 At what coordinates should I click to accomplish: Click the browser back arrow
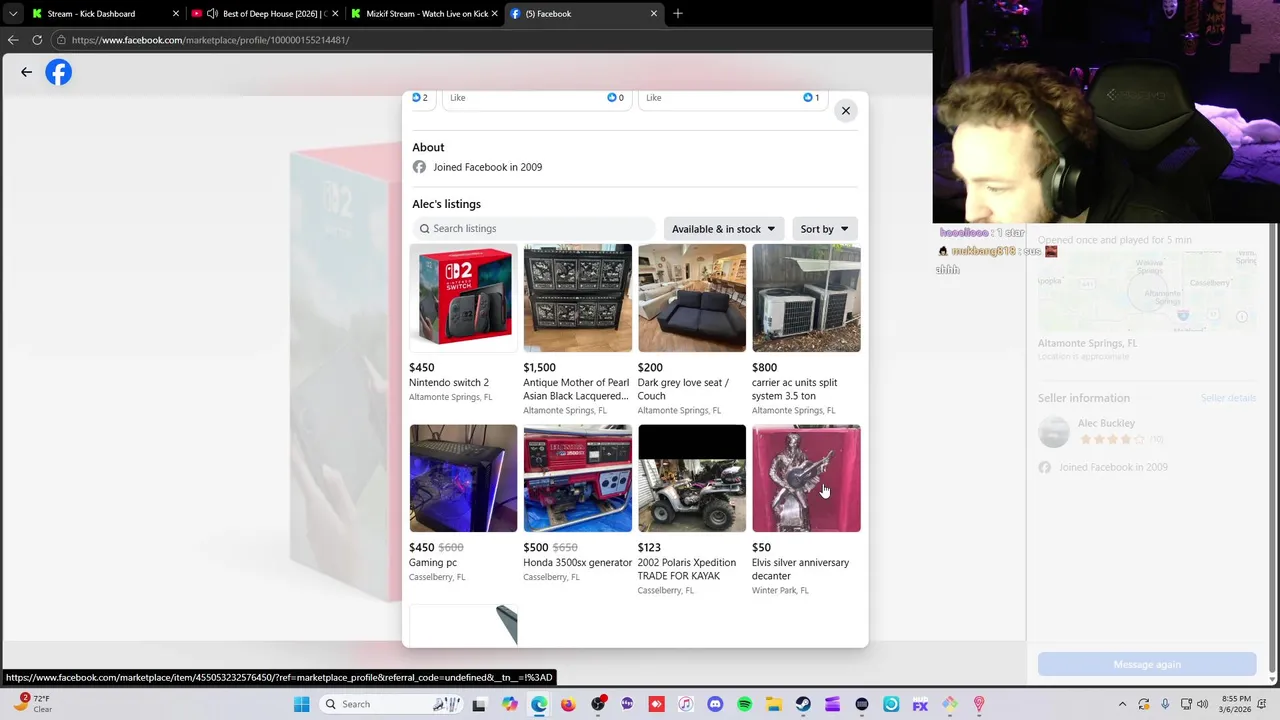click(x=13, y=40)
